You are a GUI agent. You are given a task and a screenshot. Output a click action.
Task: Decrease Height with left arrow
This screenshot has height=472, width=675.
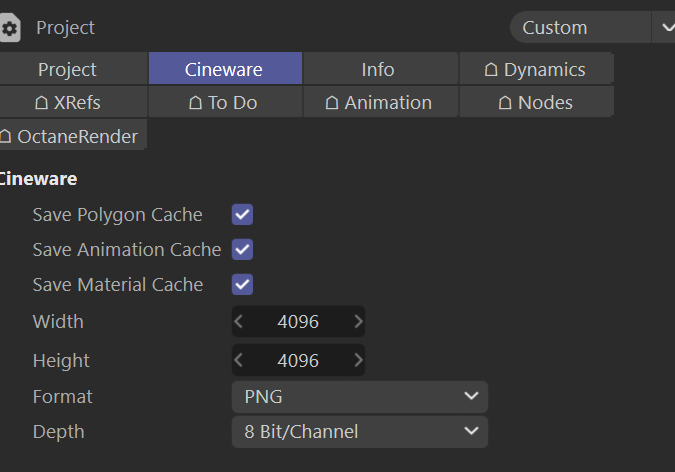239,360
